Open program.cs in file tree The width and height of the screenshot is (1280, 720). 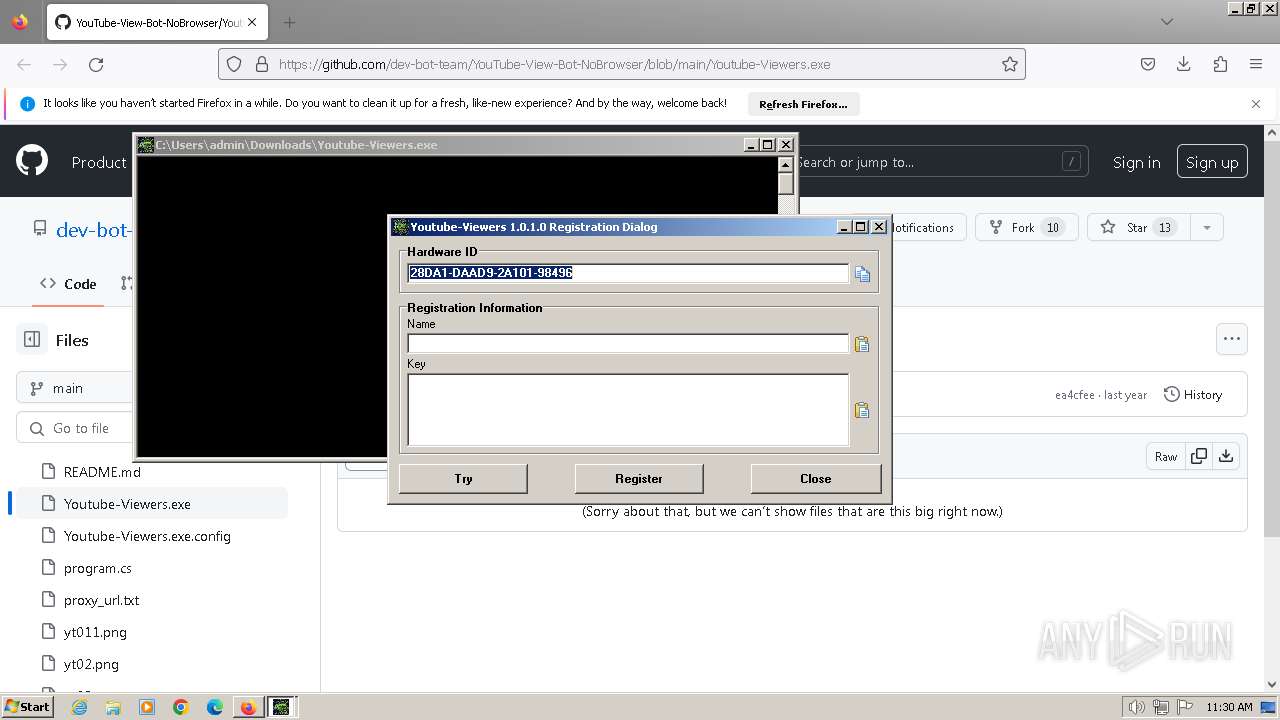pos(97,568)
